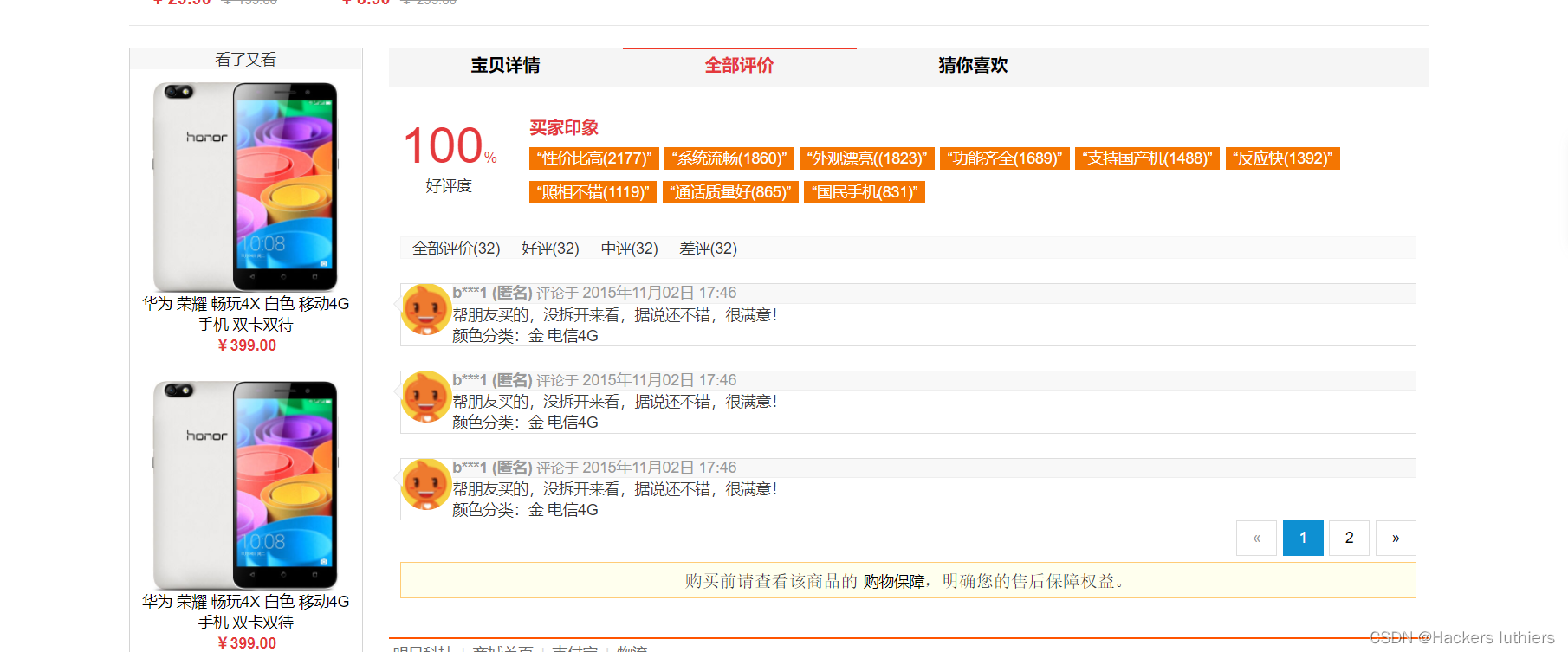The height and width of the screenshot is (652, 1568).
Task: Go to previous reviews page «
Action: point(1256,538)
